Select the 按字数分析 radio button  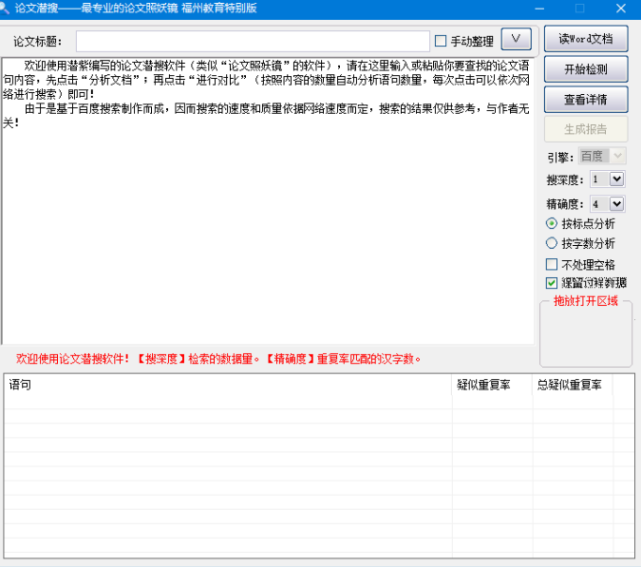click(551, 243)
